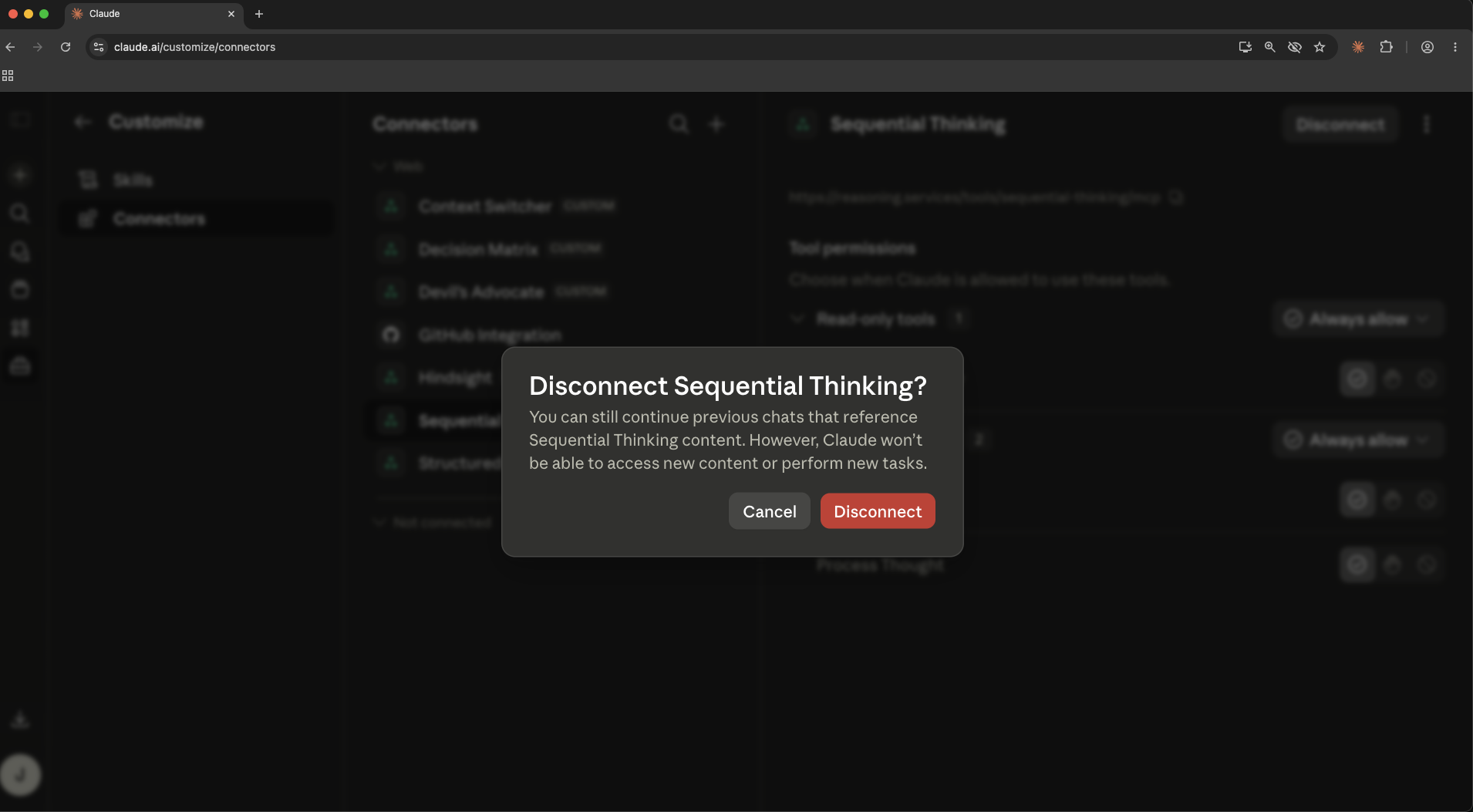Close the Claude tab
Image resolution: width=1473 pixels, height=812 pixels.
coord(231,14)
